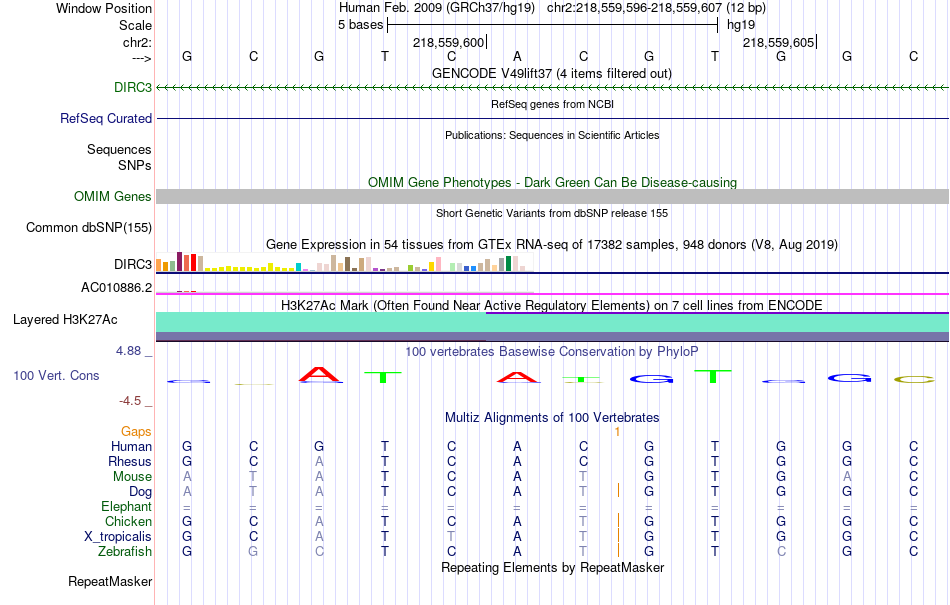Click the -4.5 PhyloP lower scale value
Image resolution: width=950 pixels, height=605 pixels.
(130, 400)
